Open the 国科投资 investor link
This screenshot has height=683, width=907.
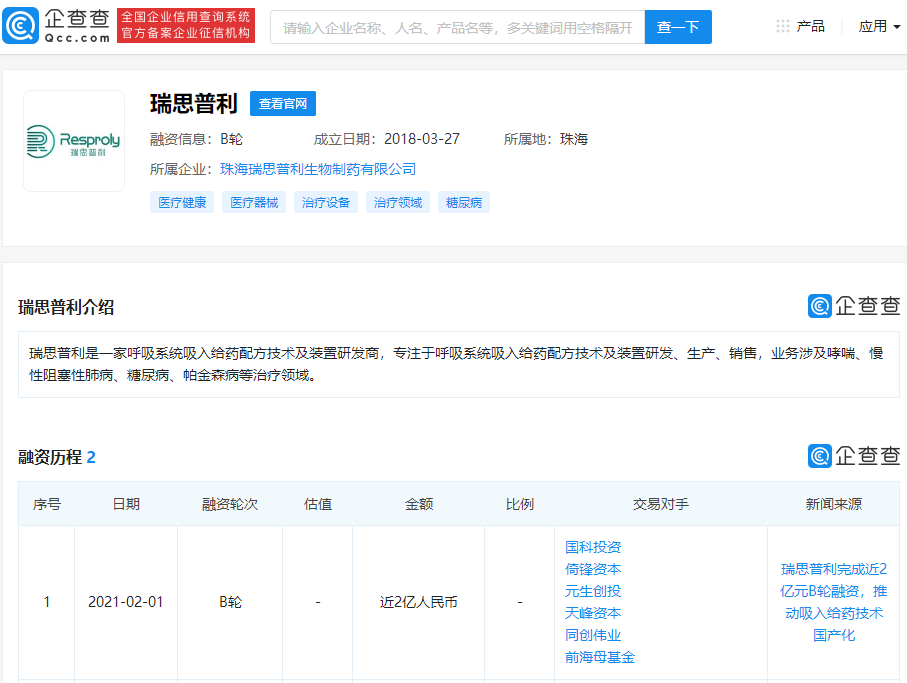[593, 547]
